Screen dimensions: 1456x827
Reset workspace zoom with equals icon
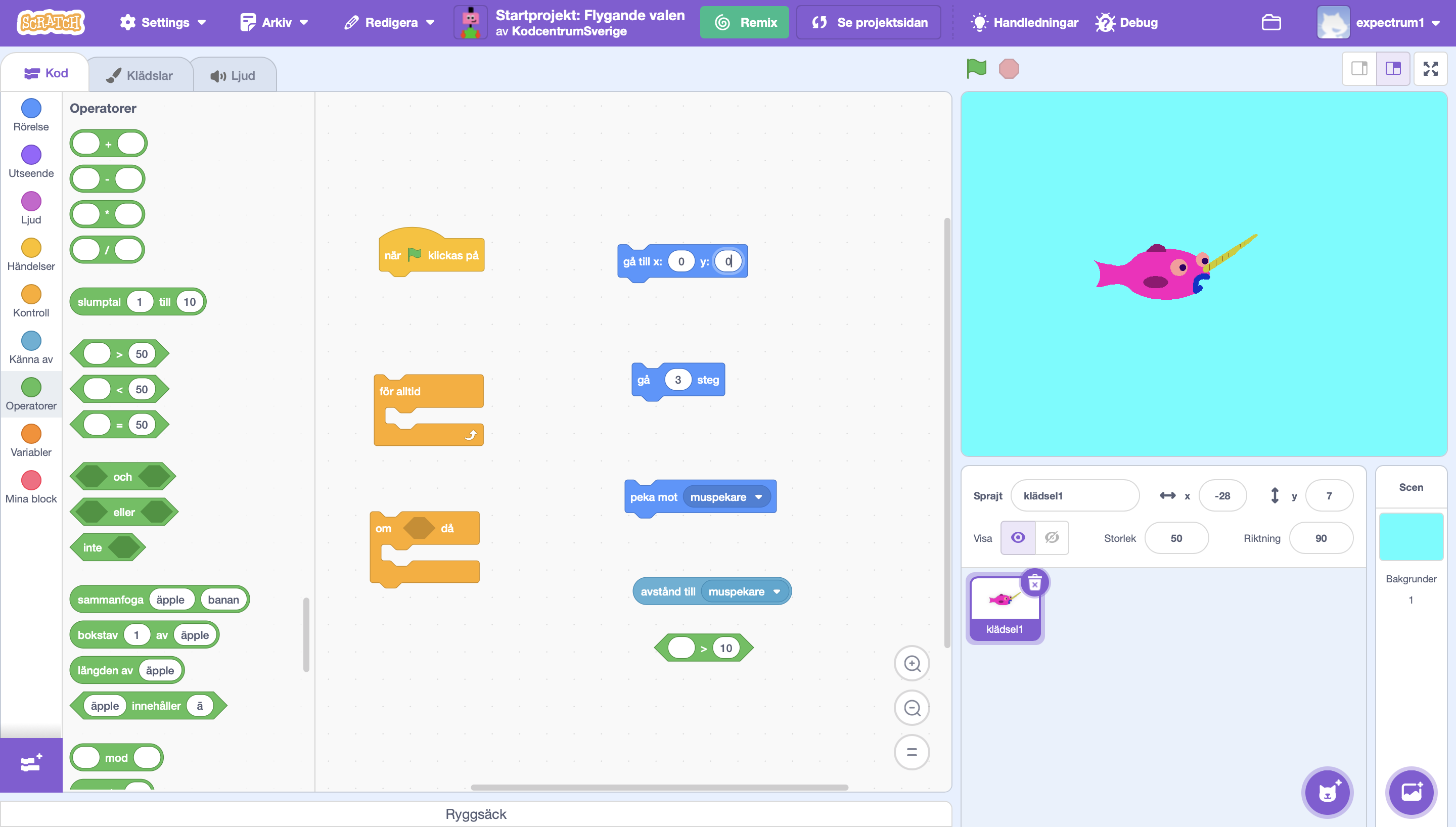pyautogui.click(x=912, y=752)
